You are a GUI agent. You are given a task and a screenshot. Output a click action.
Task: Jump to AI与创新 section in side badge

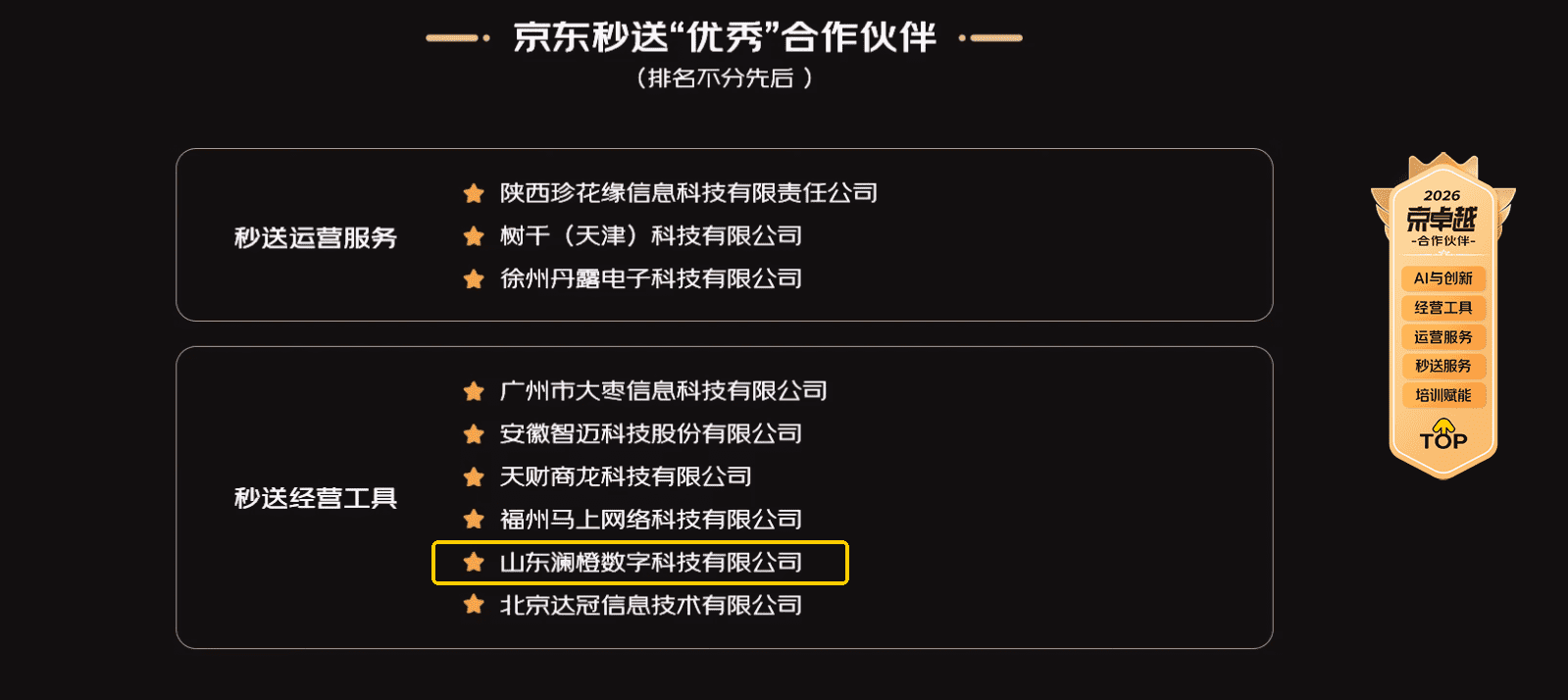coord(1443,278)
